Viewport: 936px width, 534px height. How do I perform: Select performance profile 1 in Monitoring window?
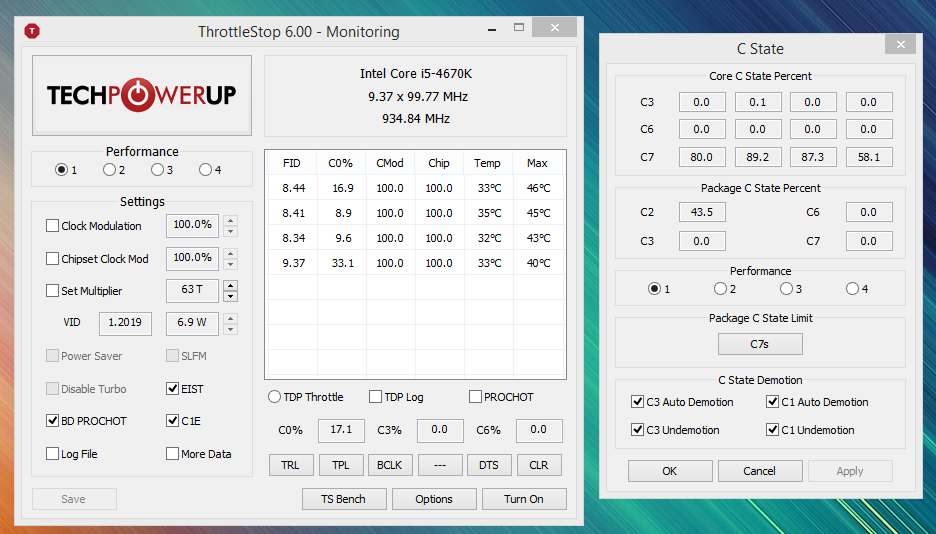(61, 170)
